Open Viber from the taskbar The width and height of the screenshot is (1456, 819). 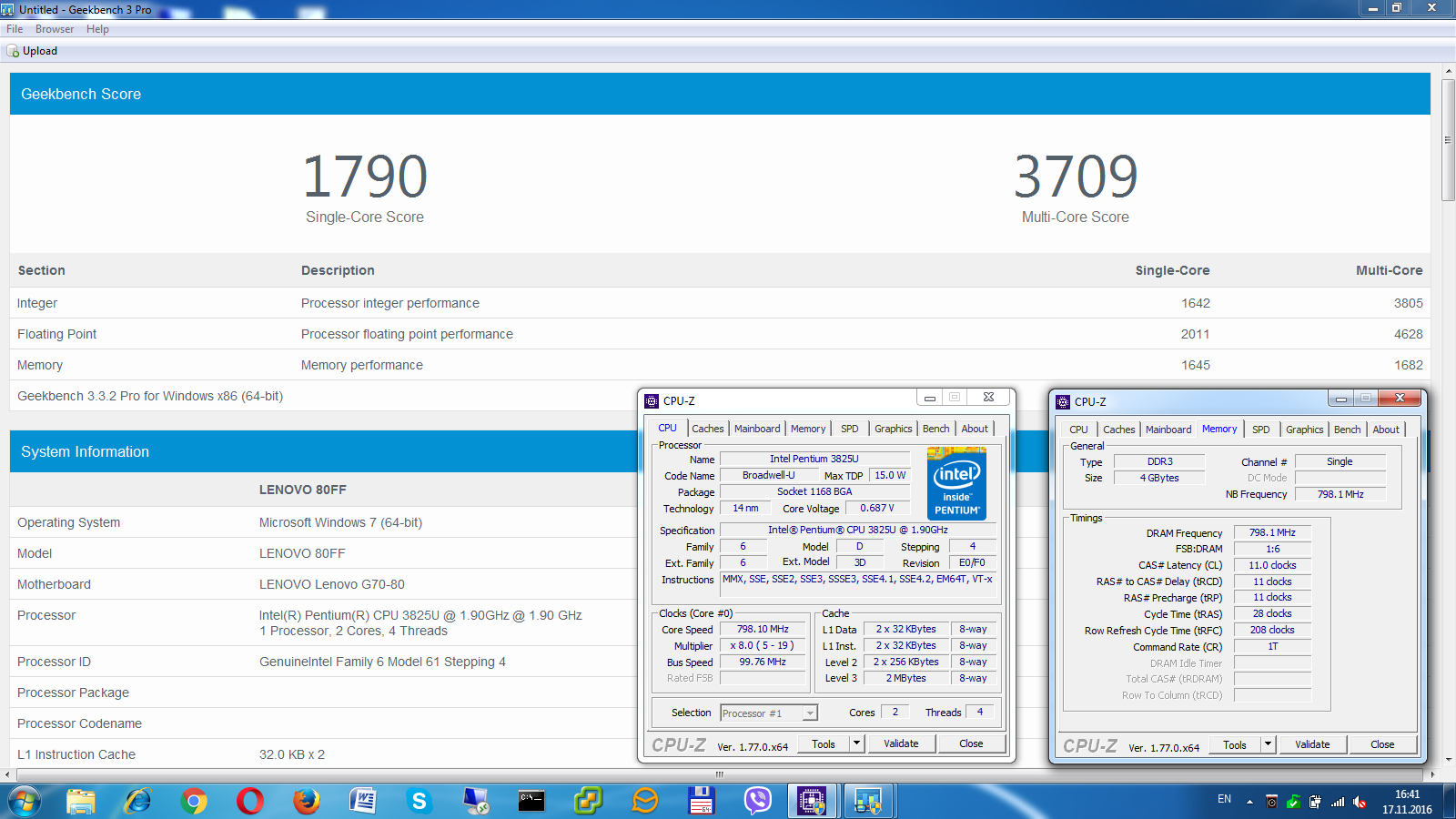(757, 801)
